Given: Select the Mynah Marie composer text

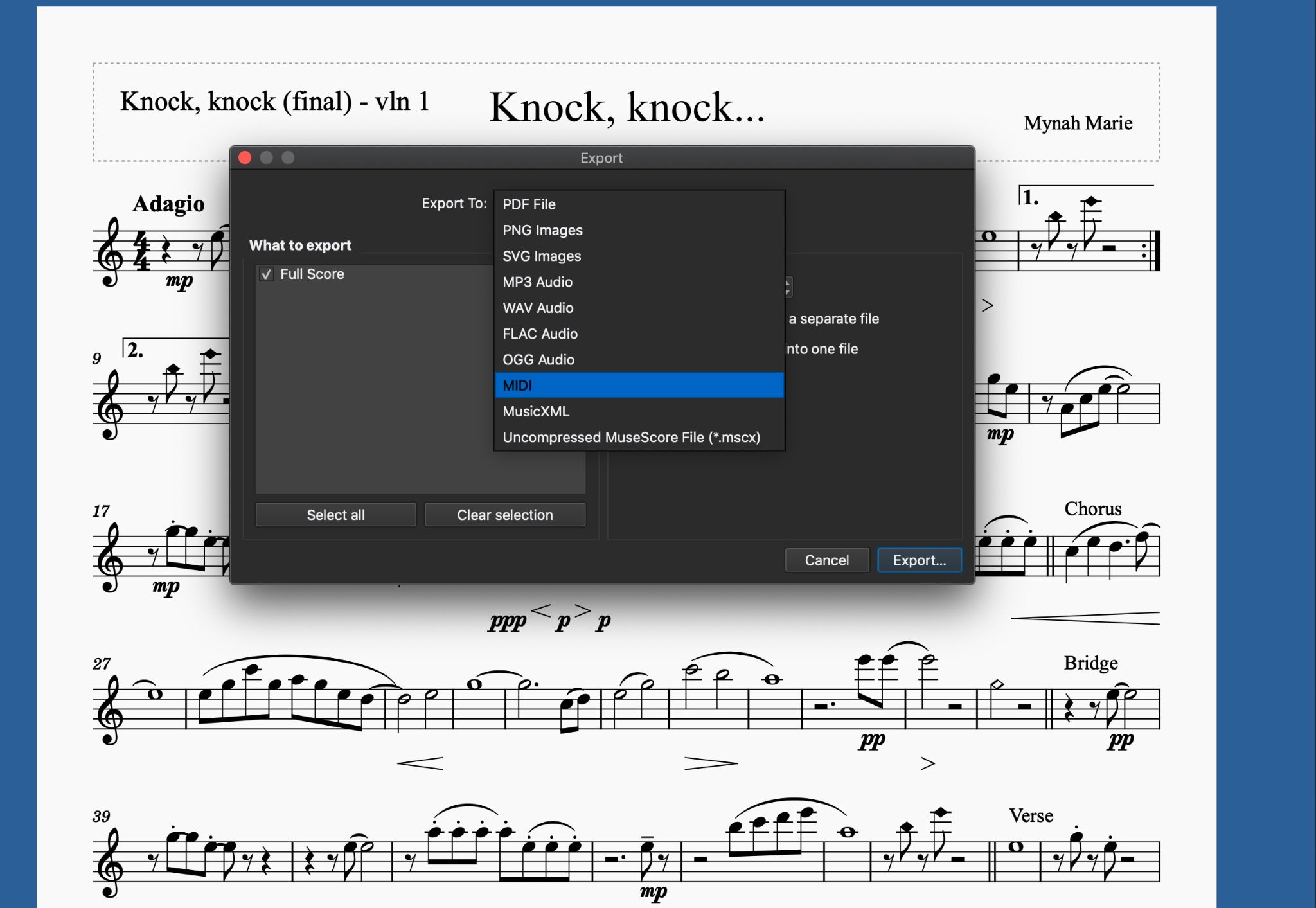Looking at the screenshot, I should pos(1078,123).
